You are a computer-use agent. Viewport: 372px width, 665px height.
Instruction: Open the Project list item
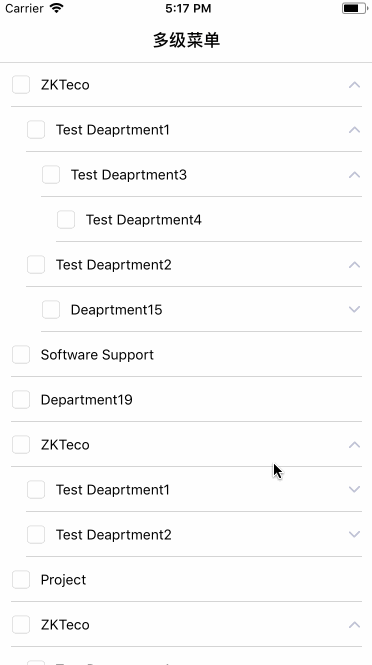point(186,579)
